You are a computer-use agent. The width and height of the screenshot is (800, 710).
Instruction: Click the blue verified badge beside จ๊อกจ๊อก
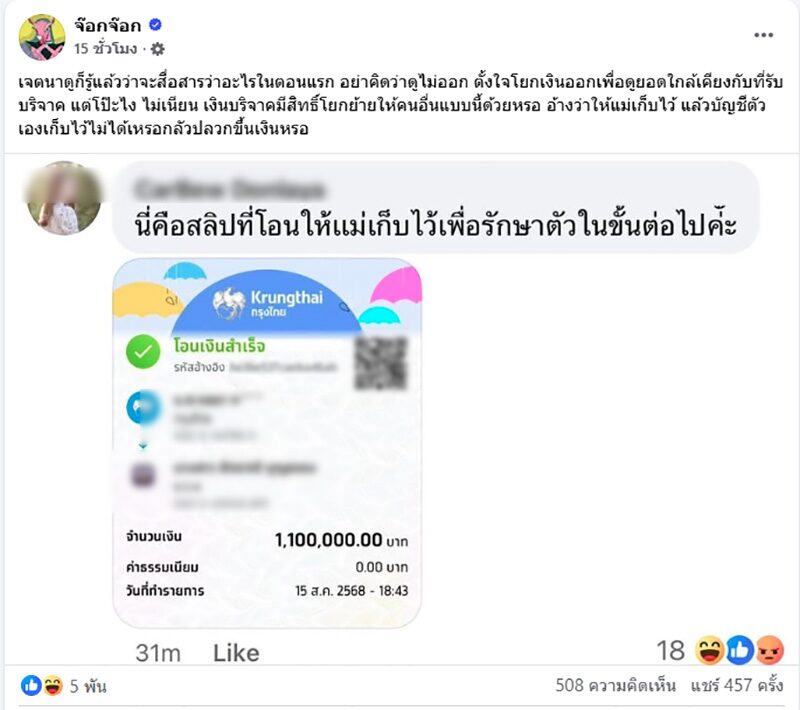click(155, 24)
